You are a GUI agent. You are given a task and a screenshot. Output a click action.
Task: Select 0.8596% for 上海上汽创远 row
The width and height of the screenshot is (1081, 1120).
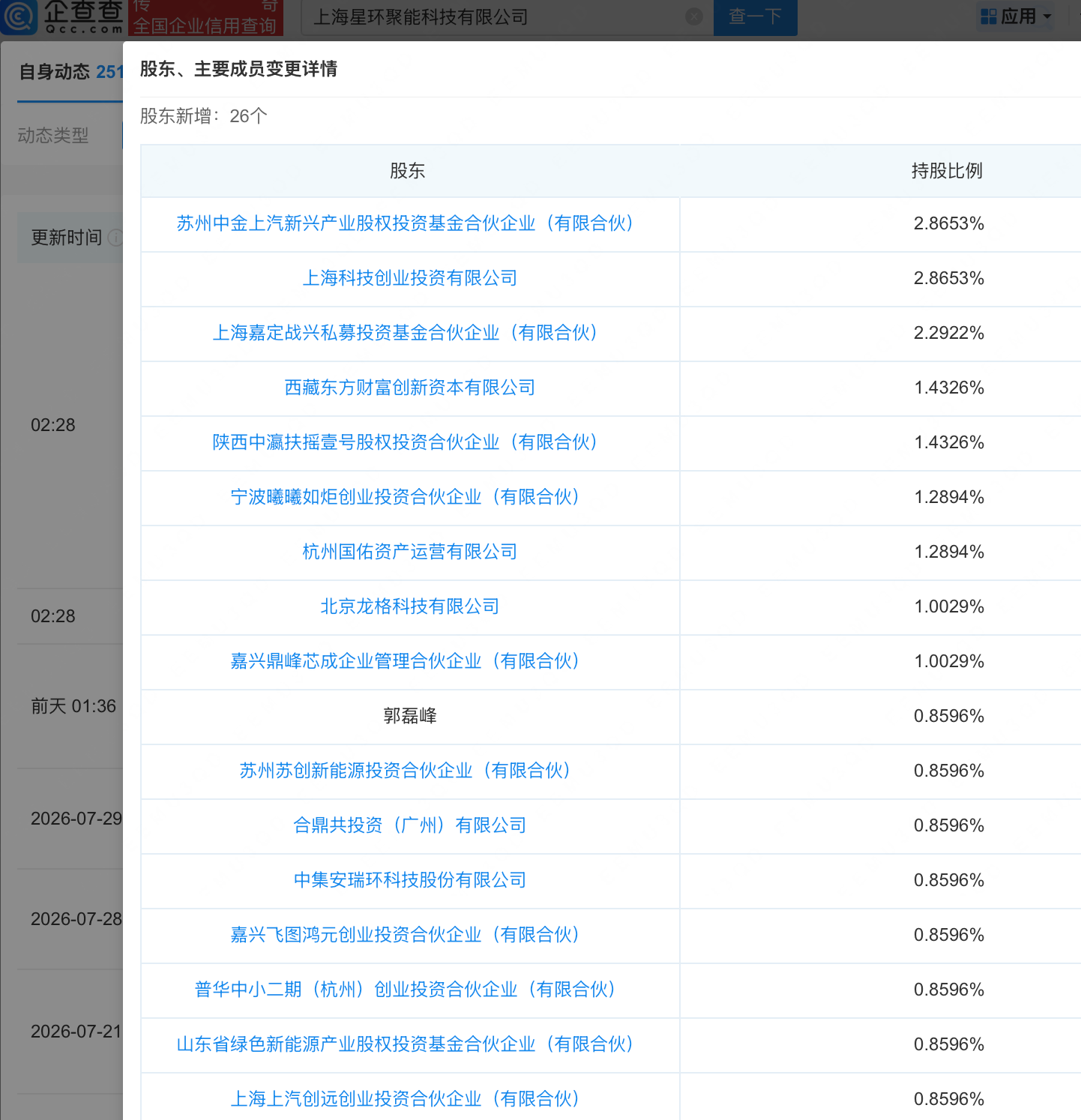tap(949, 1099)
